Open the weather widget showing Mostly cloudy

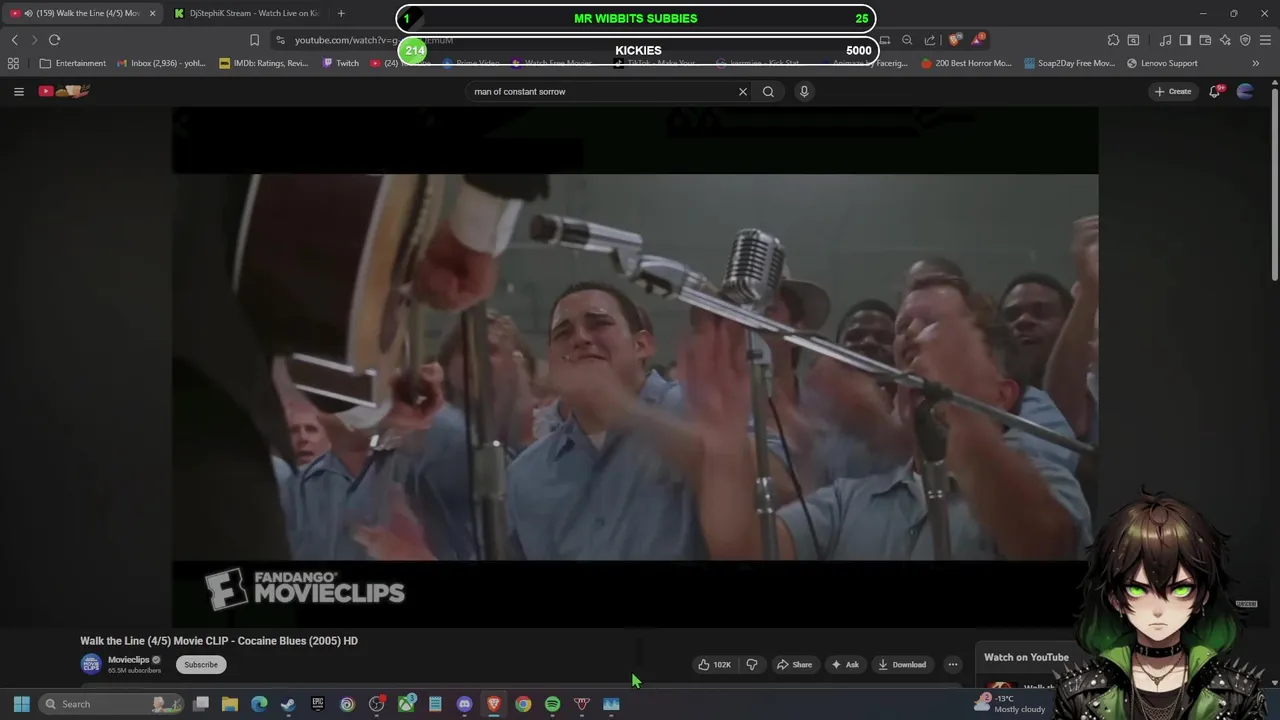point(1010,704)
